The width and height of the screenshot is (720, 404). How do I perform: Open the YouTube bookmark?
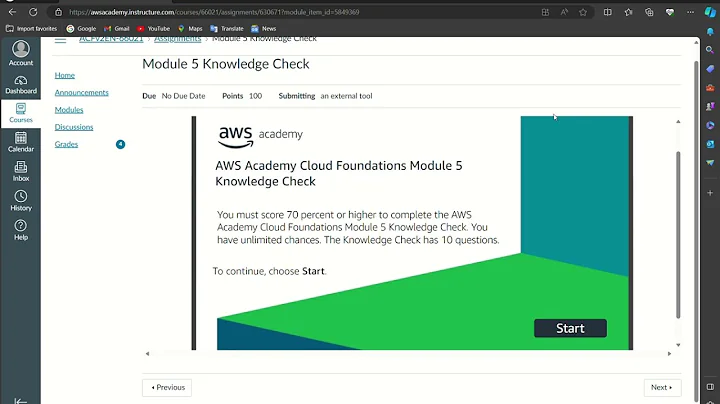(x=153, y=28)
